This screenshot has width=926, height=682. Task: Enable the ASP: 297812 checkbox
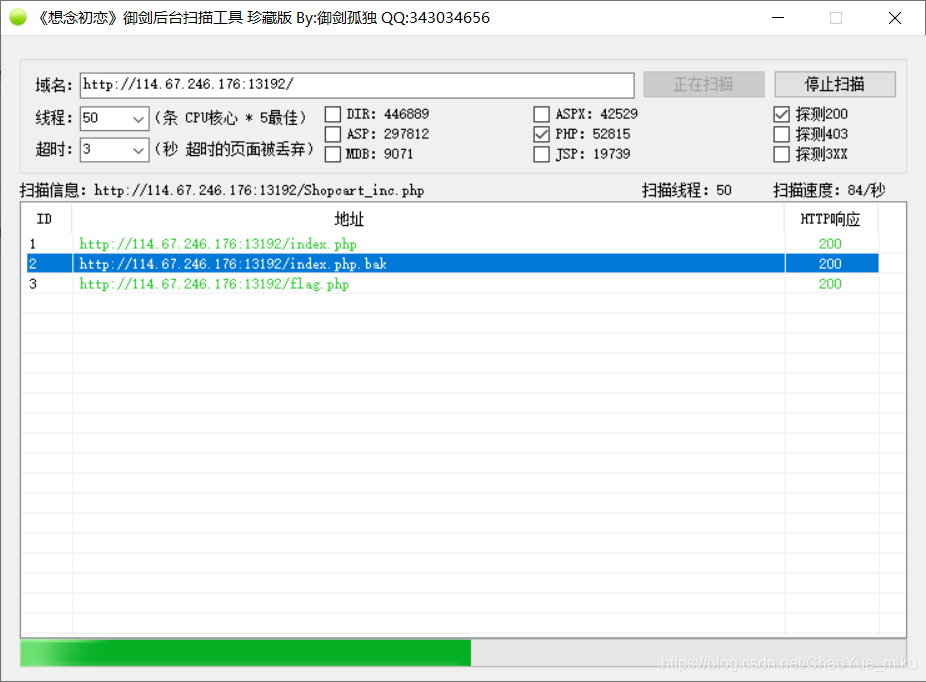[x=331, y=134]
